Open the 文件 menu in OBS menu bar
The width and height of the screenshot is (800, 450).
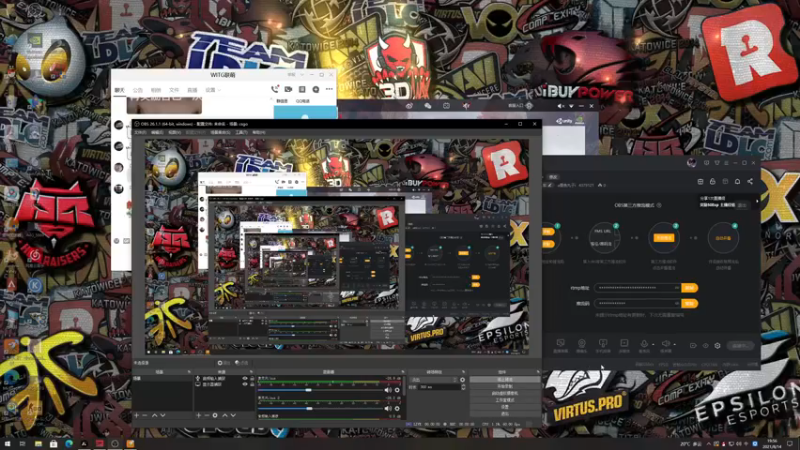[140, 132]
